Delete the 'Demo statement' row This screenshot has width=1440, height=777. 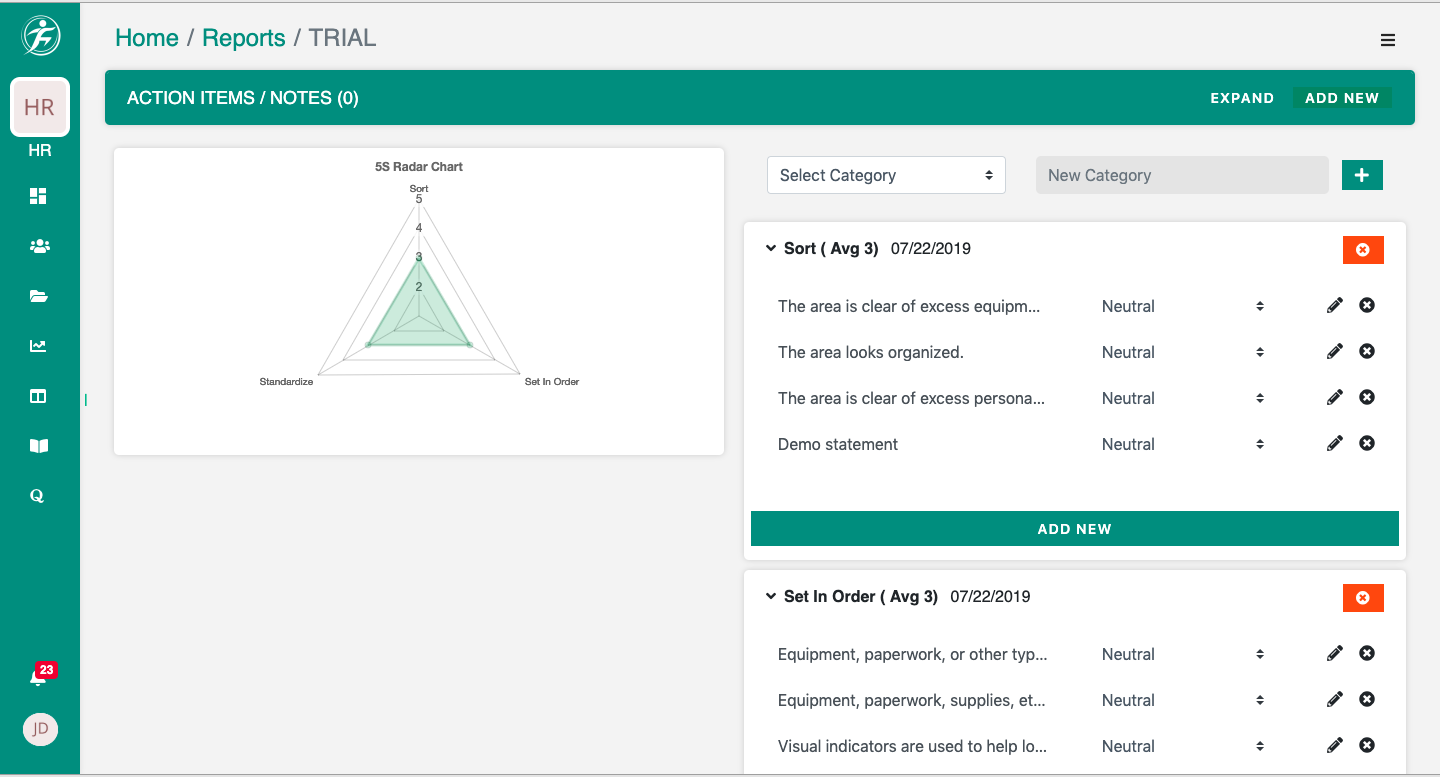pos(1367,444)
